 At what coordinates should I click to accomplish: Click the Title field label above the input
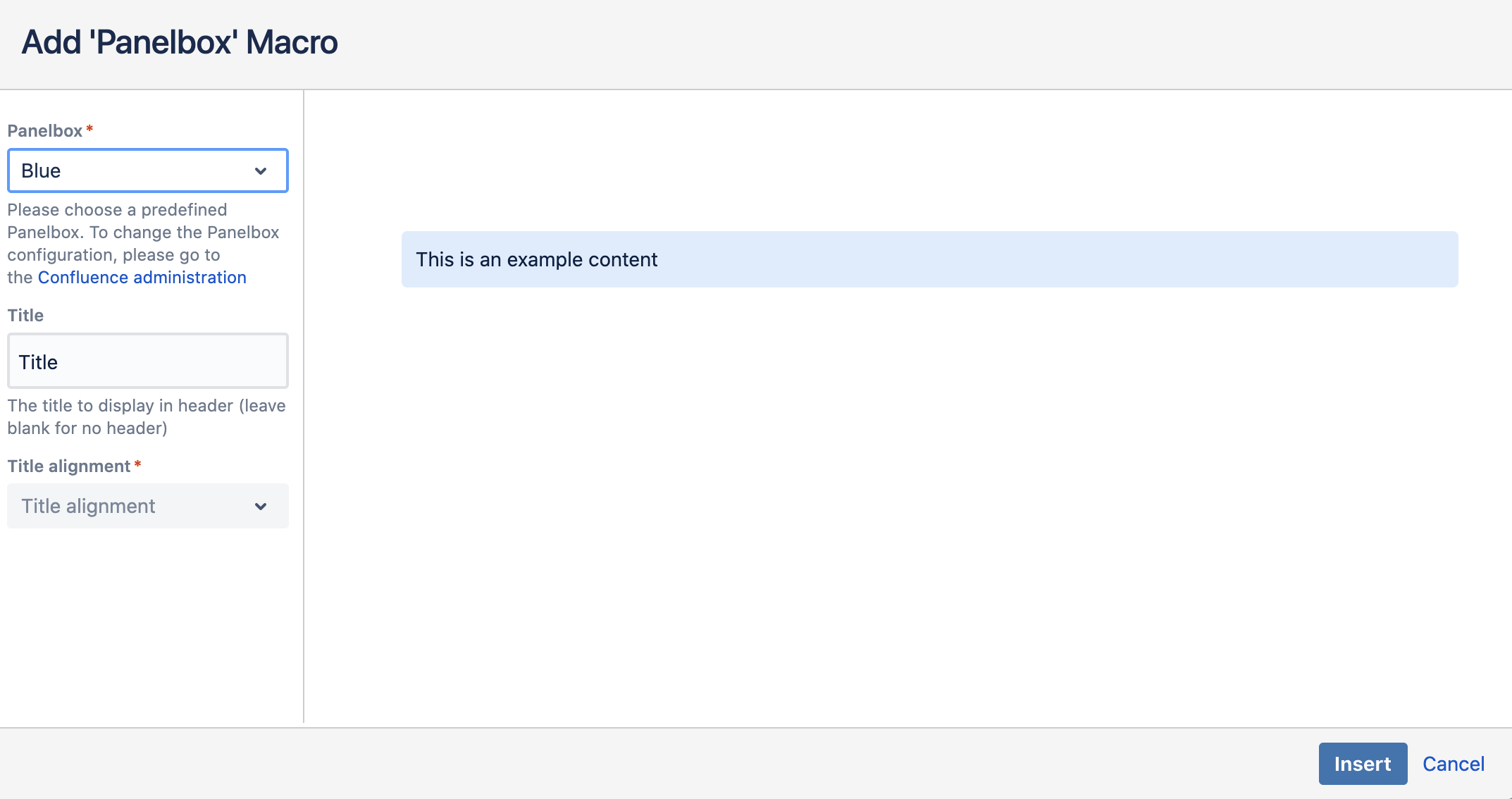pos(25,316)
